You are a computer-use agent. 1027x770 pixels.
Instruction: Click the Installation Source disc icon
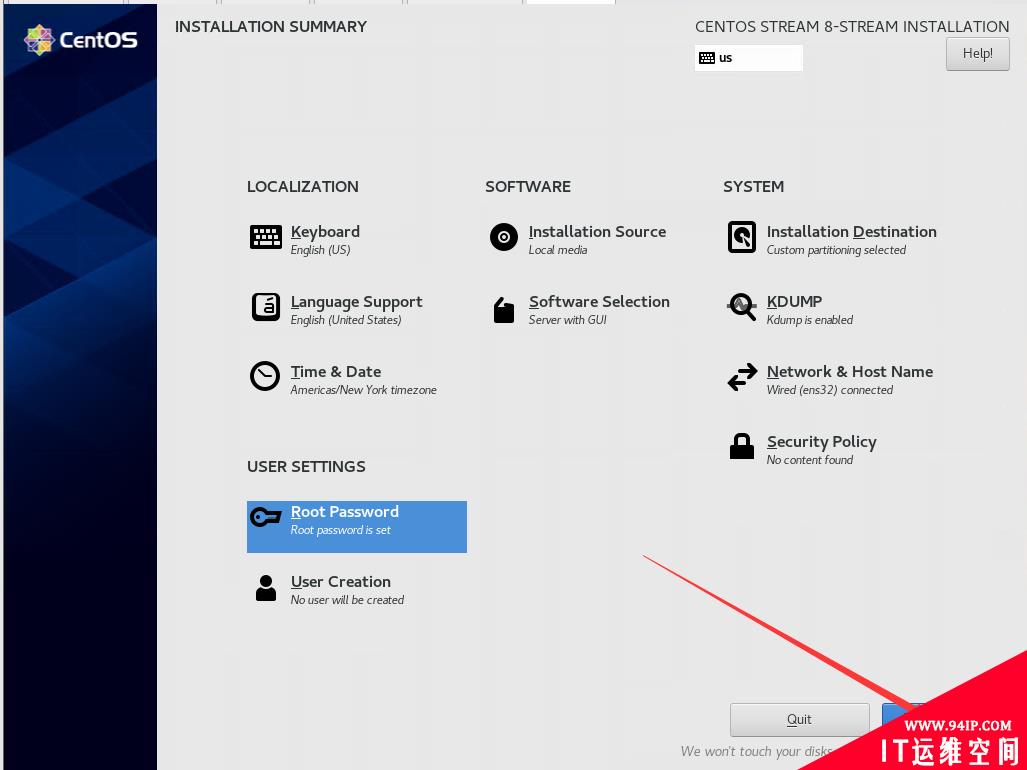point(504,237)
